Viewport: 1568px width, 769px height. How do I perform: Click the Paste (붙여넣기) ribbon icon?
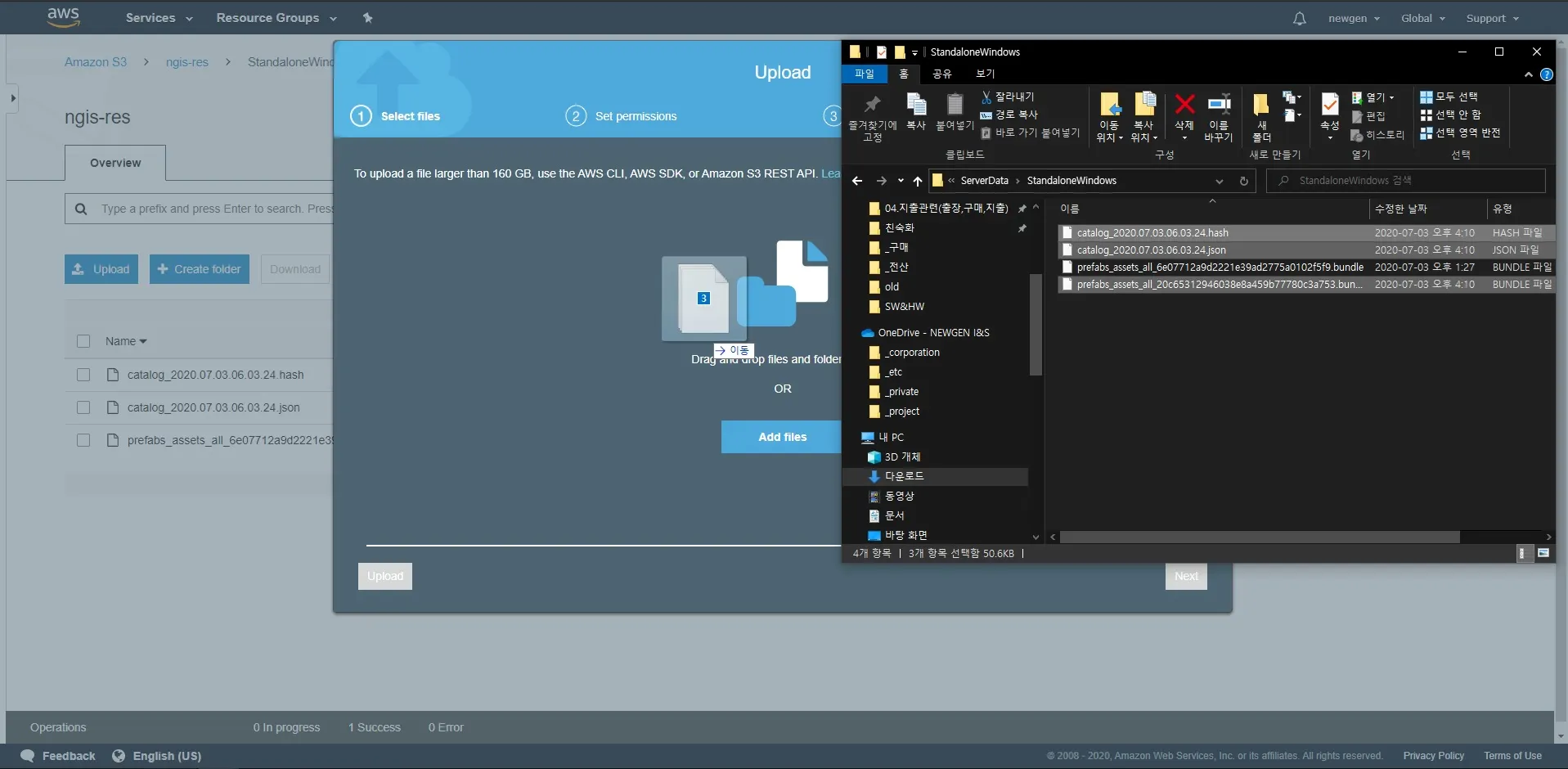point(955,111)
